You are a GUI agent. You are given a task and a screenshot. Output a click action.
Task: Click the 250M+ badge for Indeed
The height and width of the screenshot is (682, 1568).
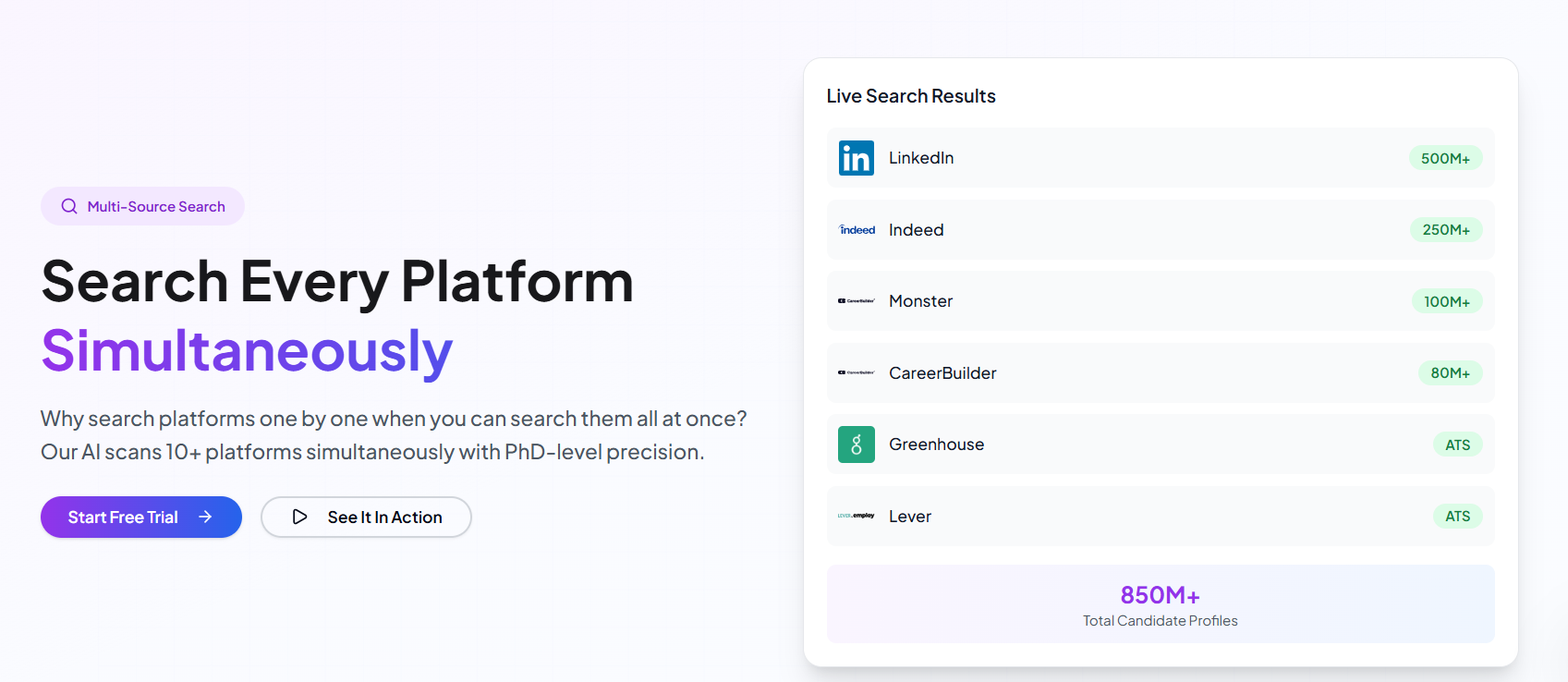(1446, 229)
